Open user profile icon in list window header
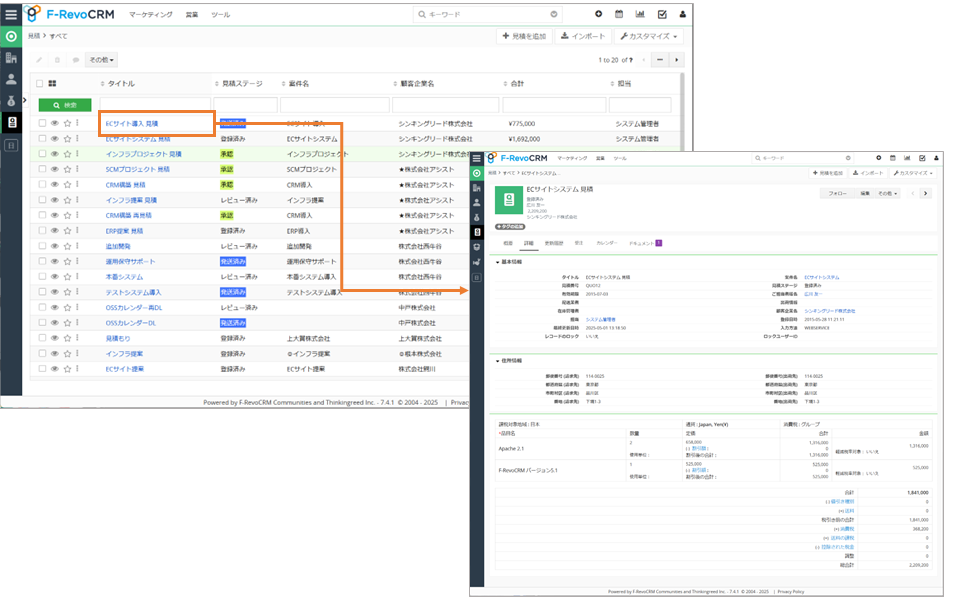The width and height of the screenshot is (960, 600). 683,14
